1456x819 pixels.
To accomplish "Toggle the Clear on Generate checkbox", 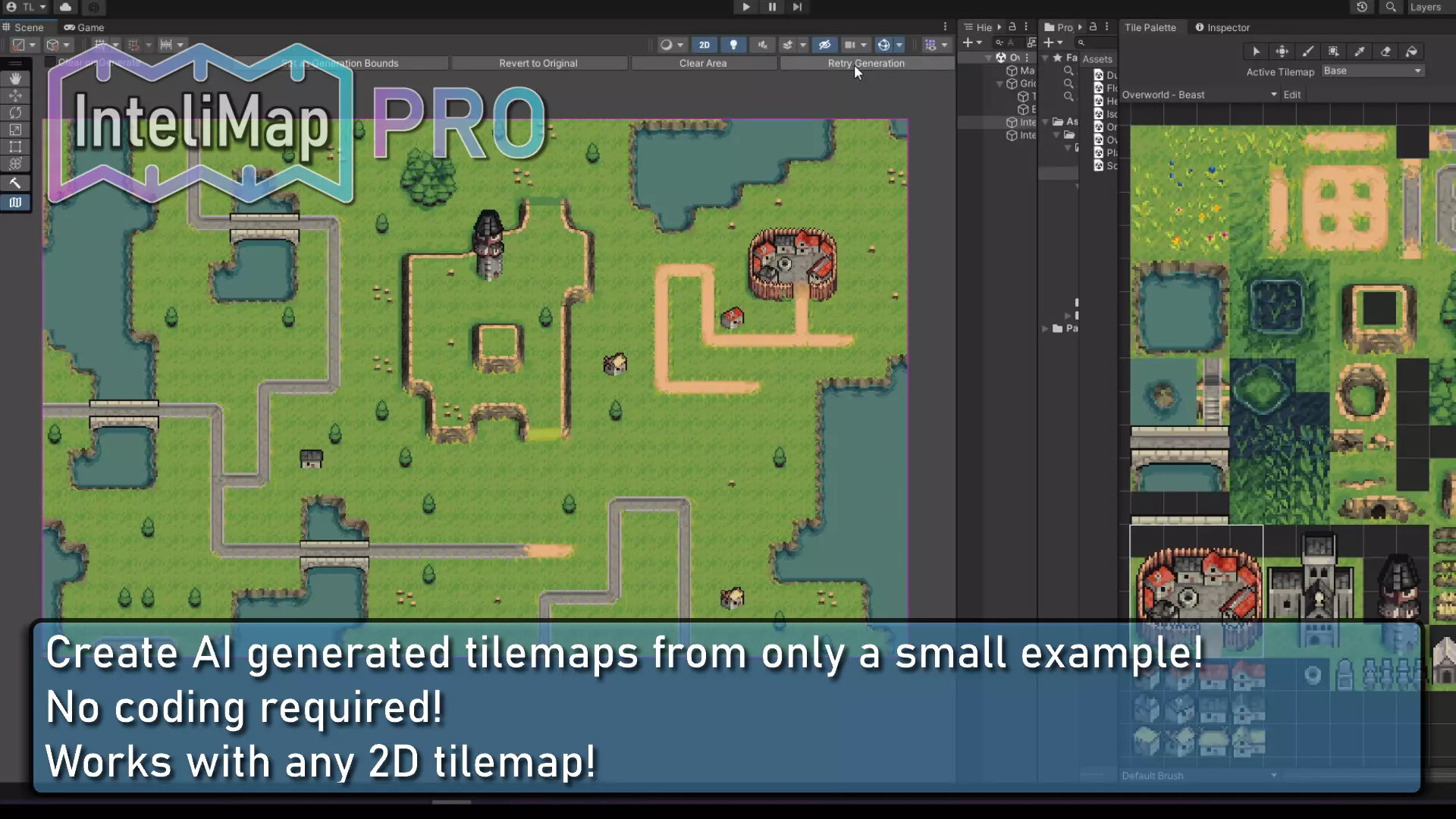I will [x=51, y=63].
